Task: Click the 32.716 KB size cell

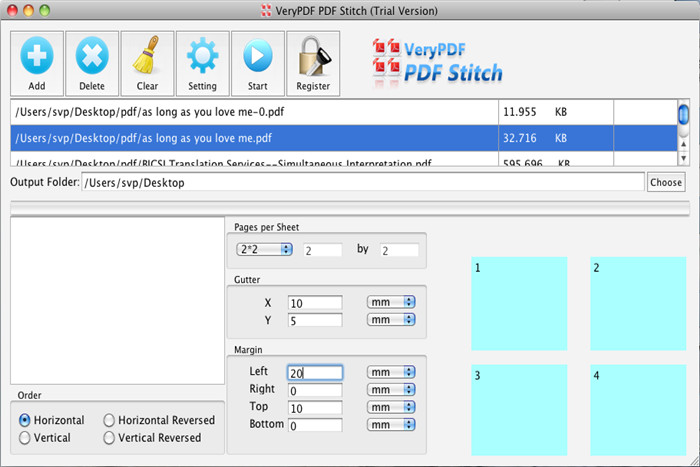Action: tap(556, 138)
